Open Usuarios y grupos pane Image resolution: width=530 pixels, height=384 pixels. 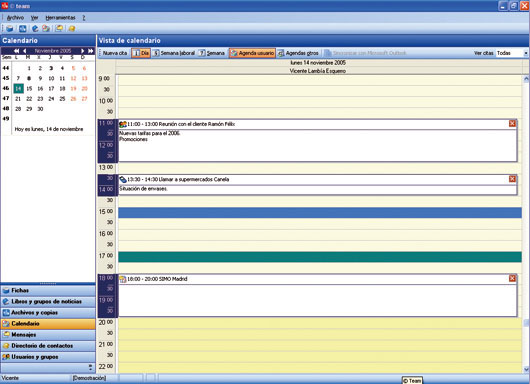pyautogui.click(x=48, y=357)
